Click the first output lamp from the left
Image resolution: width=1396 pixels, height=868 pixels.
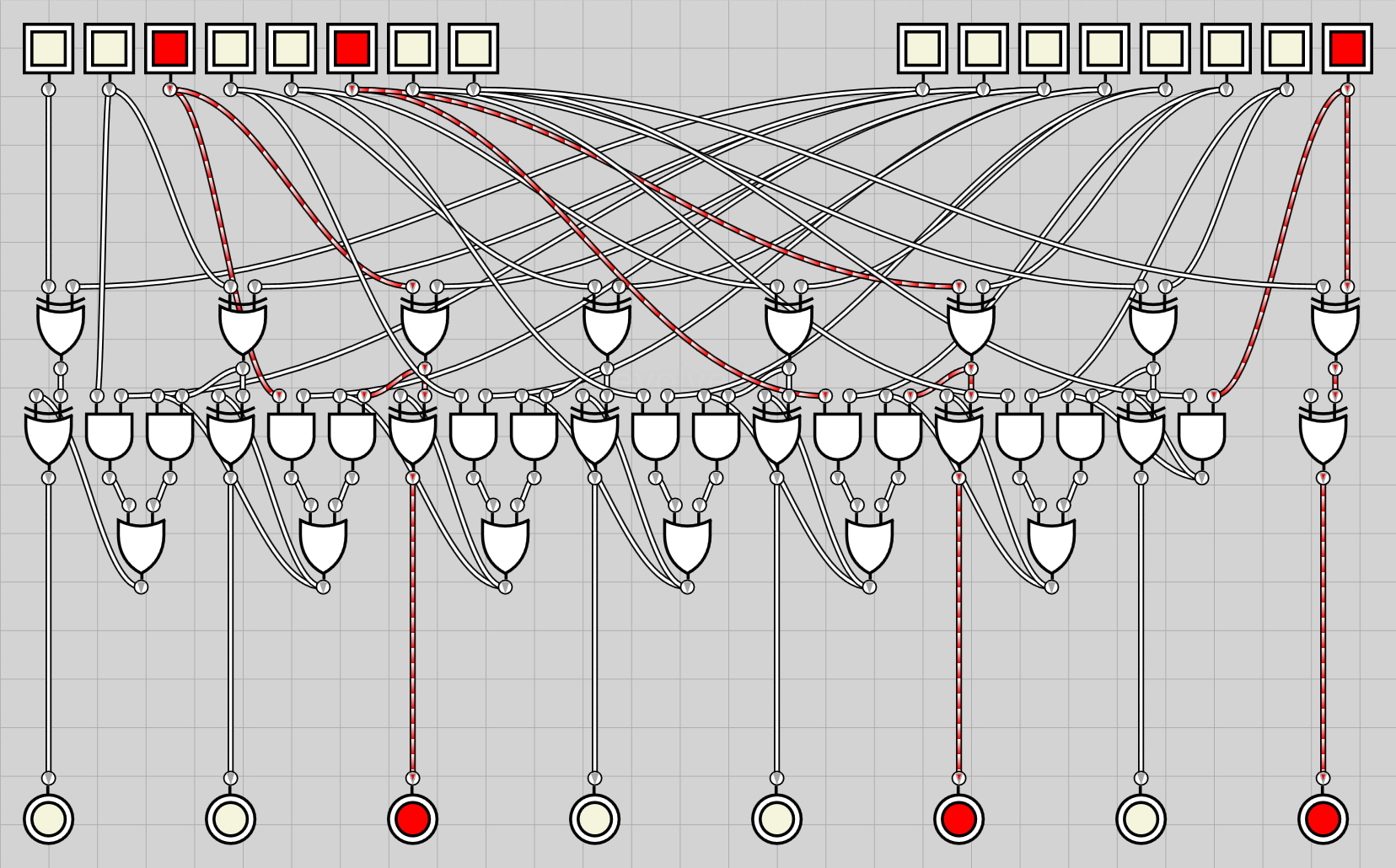click(x=48, y=818)
